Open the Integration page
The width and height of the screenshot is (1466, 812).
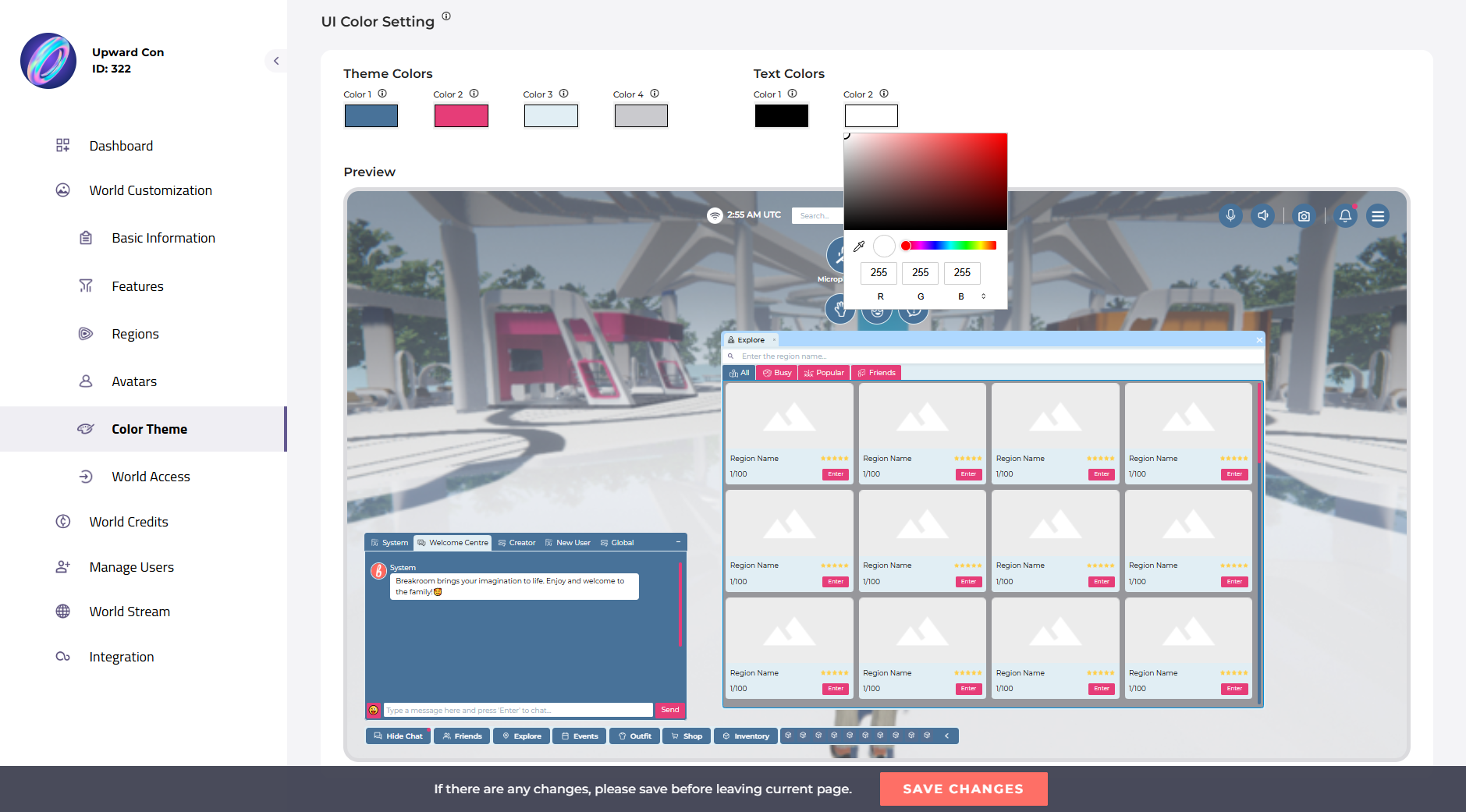click(122, 657)
